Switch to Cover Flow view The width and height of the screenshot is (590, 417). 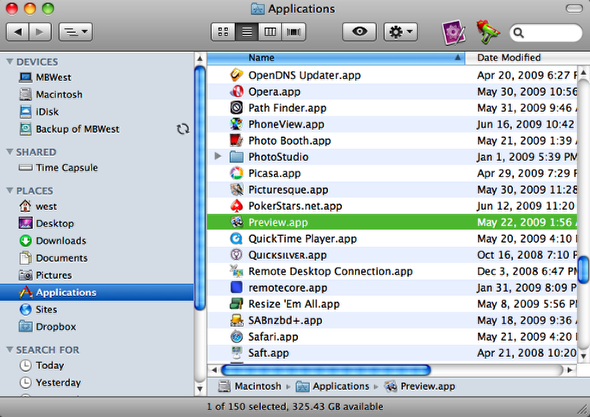coord(293,32)
